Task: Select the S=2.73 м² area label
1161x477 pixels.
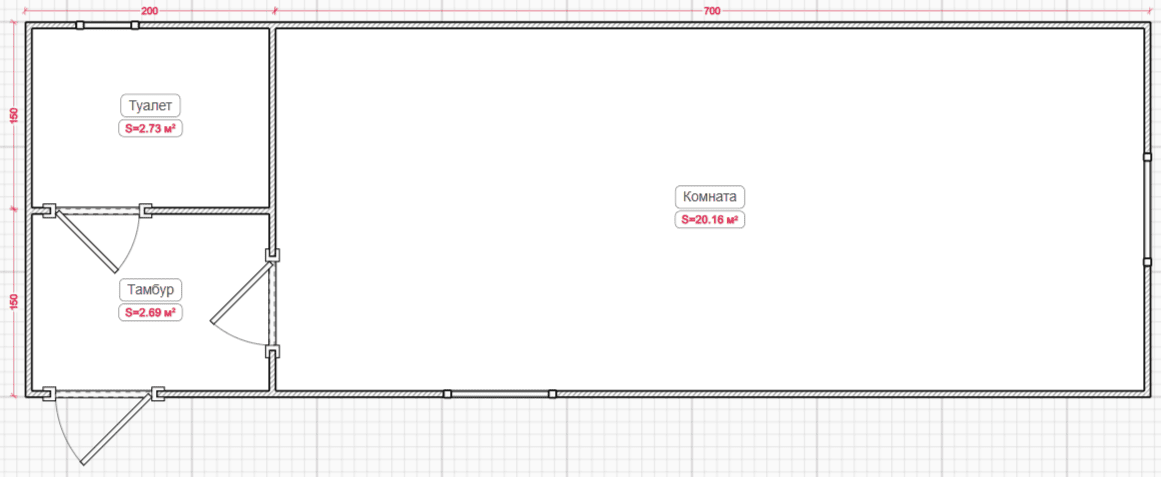Action: pyautogui.click(x=150, y=128)
